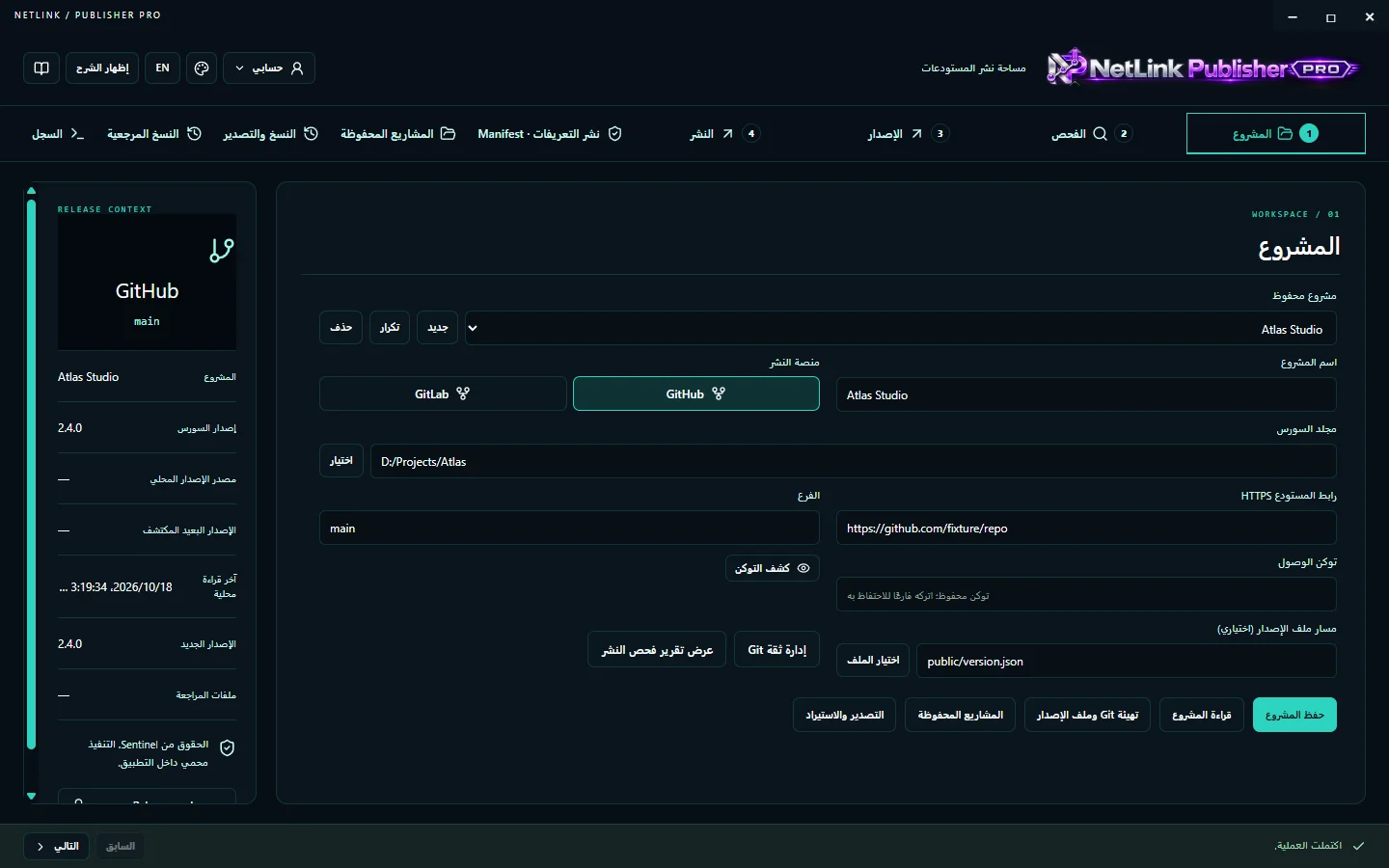Click حذف delete project button
The width and height of the screenshot is (1389, 868).
(340, 328)
